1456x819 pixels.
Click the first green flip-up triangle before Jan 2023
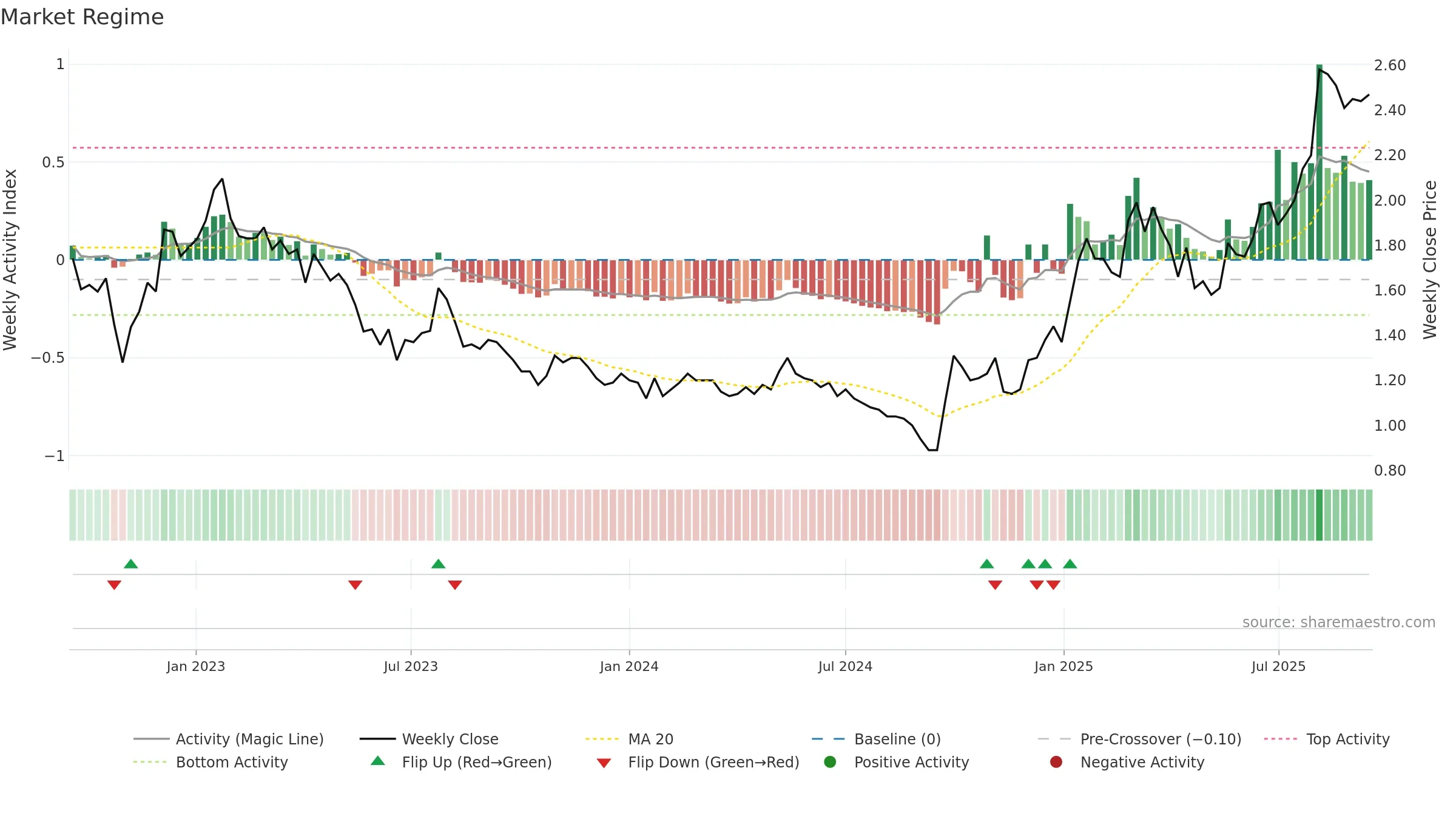[131, 564]
